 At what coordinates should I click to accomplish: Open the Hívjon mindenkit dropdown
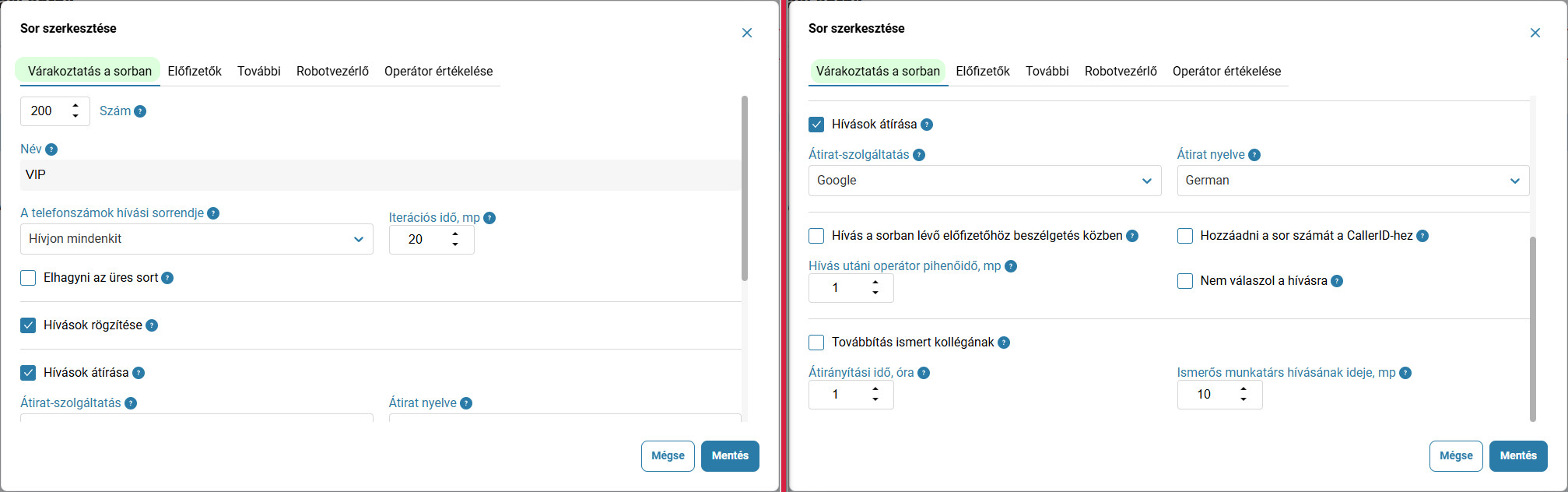tap(197, 239)
